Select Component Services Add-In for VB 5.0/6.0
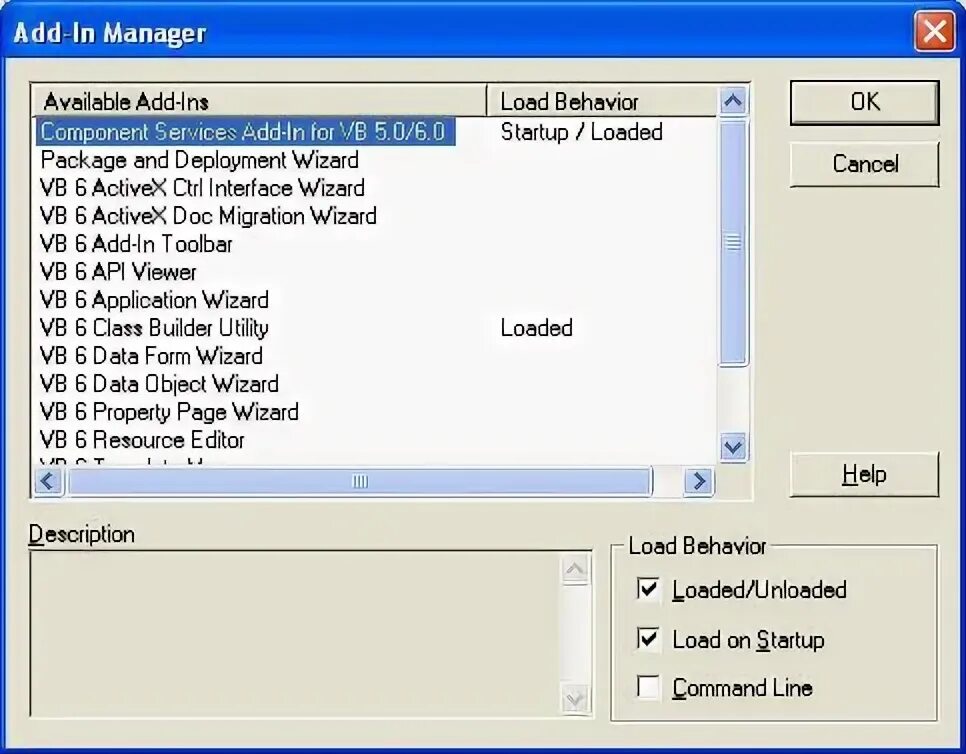Image resolution: width=966 pixels, height=754 pixels. [x=244, y=132]
